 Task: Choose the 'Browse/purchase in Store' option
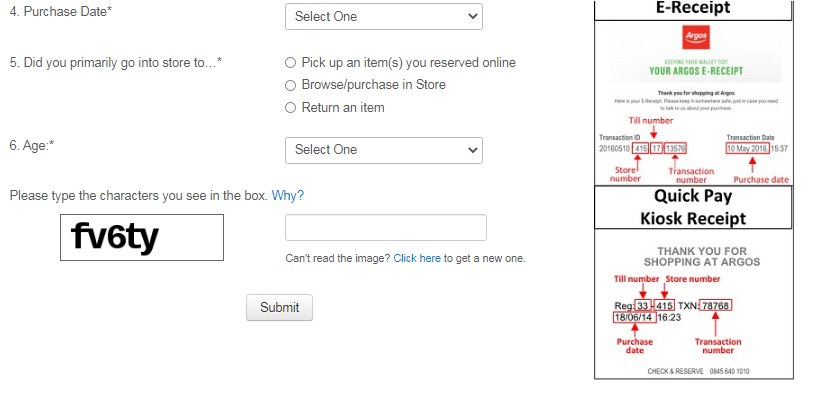click(291, 85)
